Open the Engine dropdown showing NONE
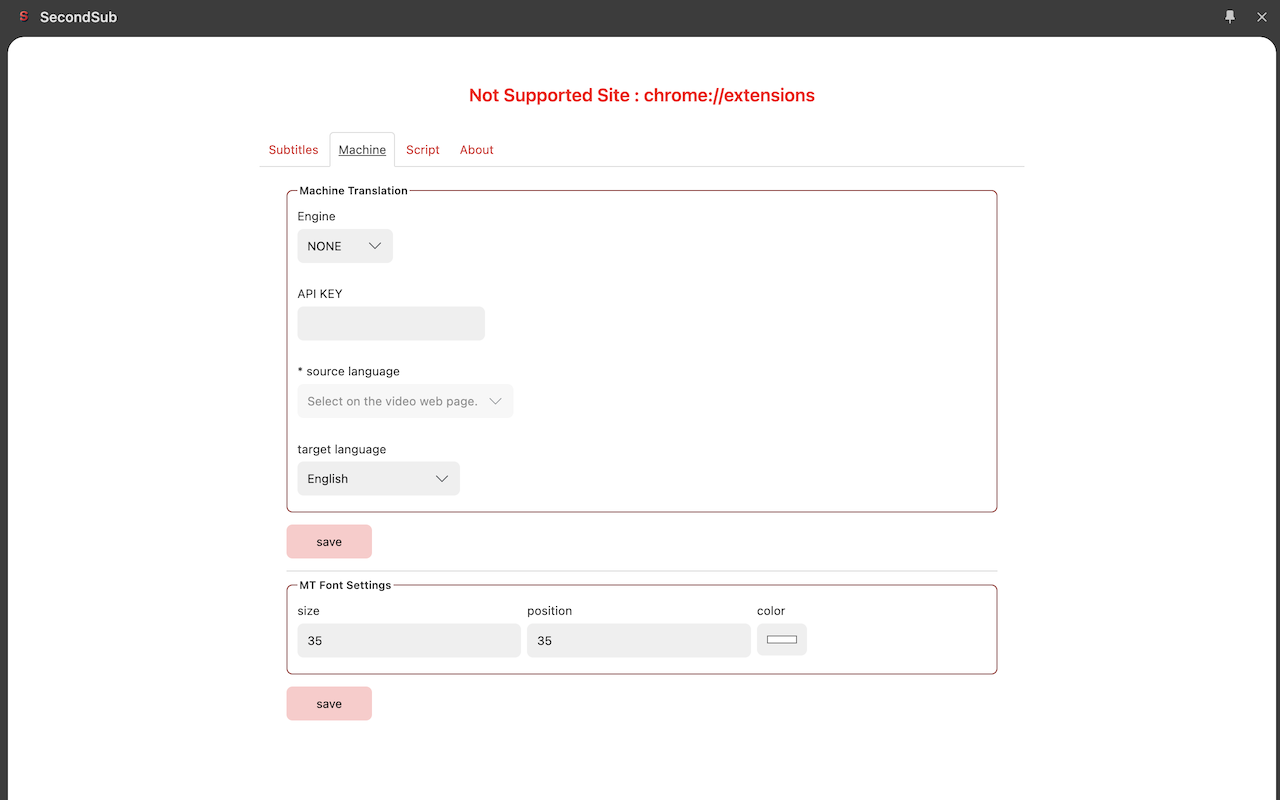 [345, 246]
